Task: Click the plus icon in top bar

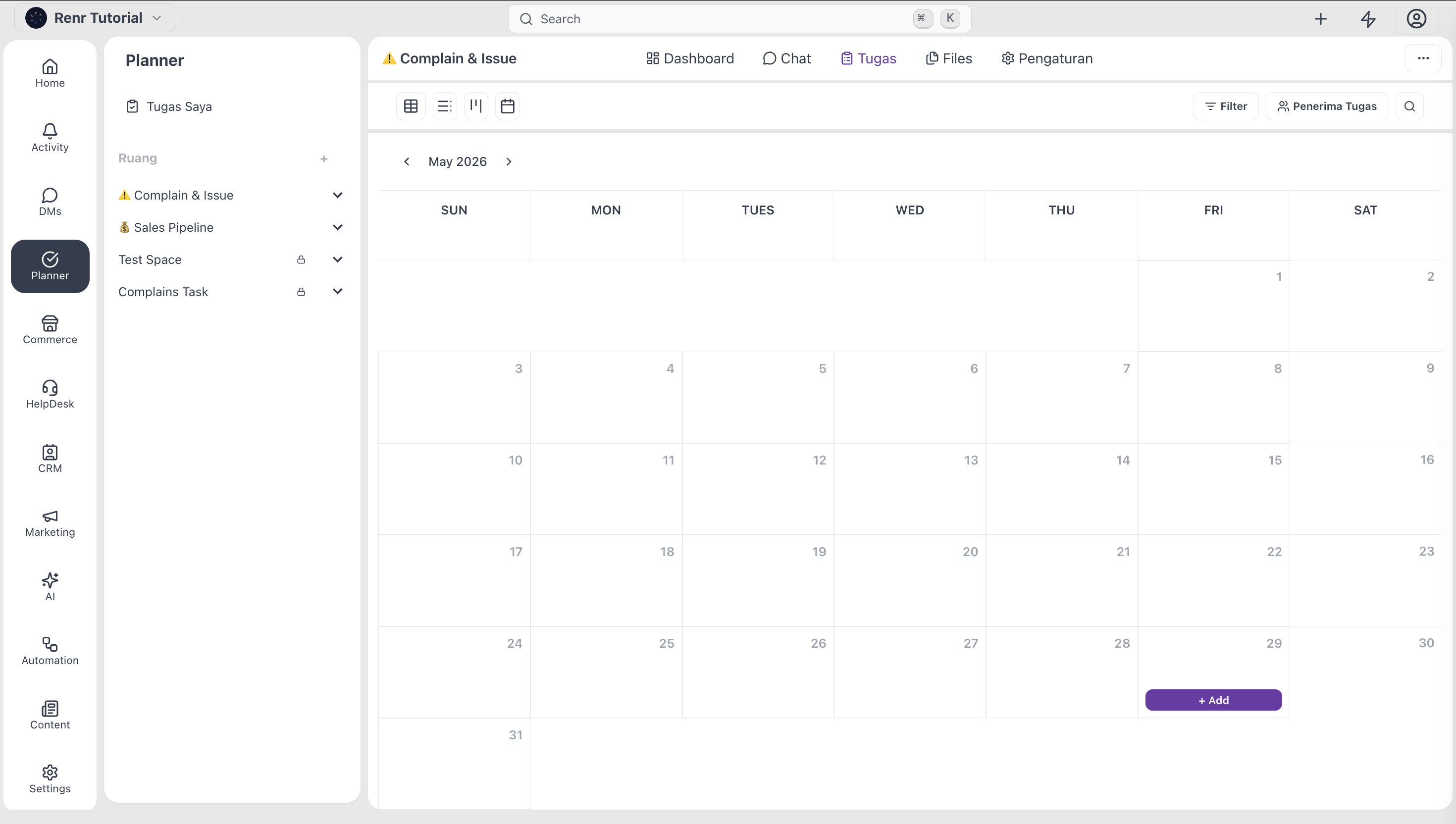Action: tap(1320, 19)
